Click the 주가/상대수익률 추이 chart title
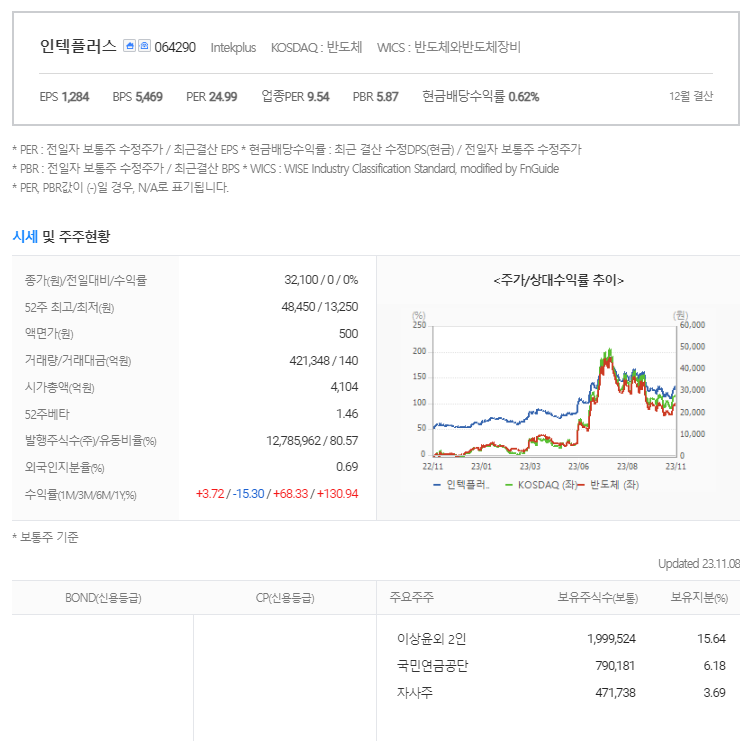Screen dimensions: 751x741 coord(558,280)
